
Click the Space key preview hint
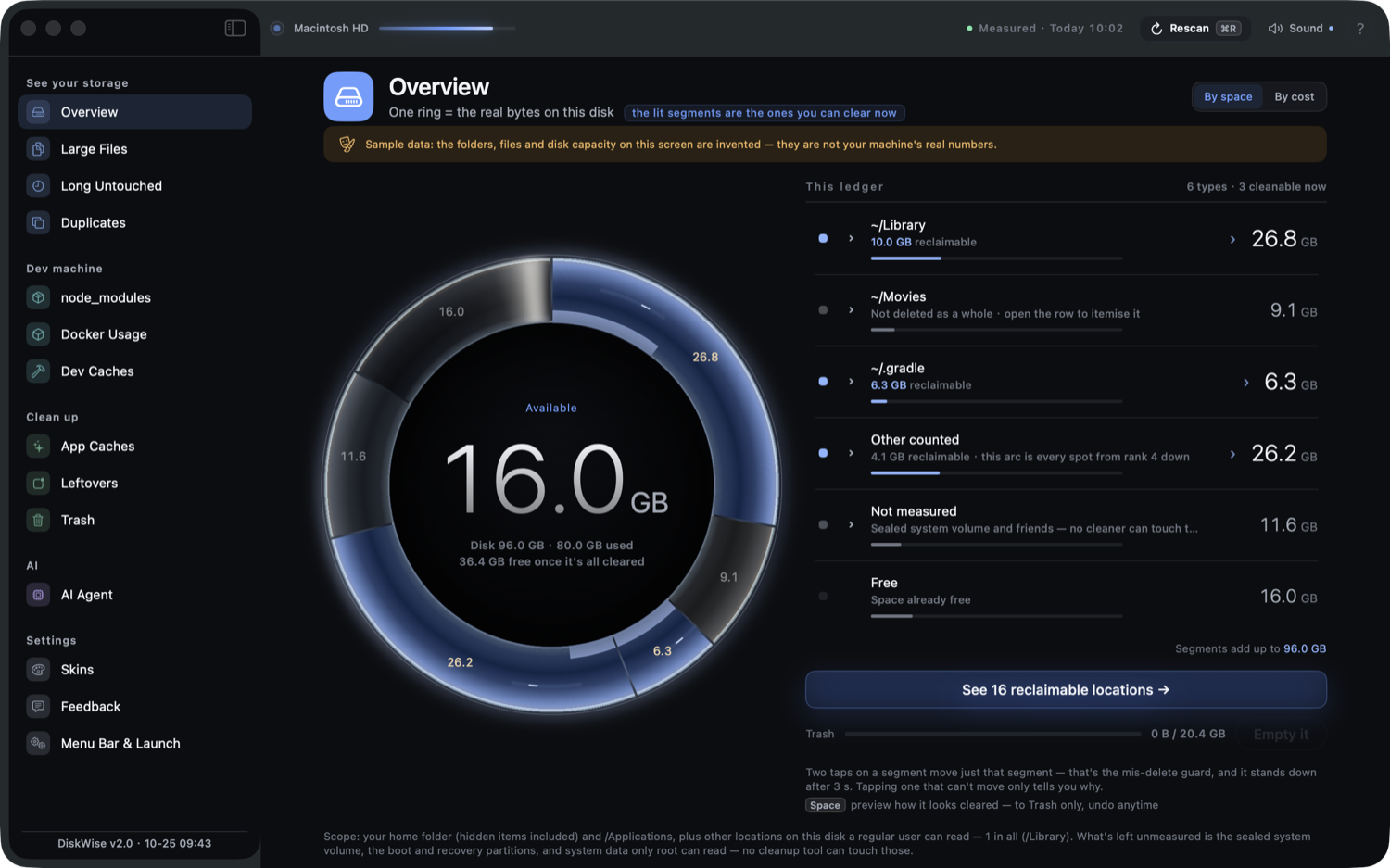coord(825,806)
